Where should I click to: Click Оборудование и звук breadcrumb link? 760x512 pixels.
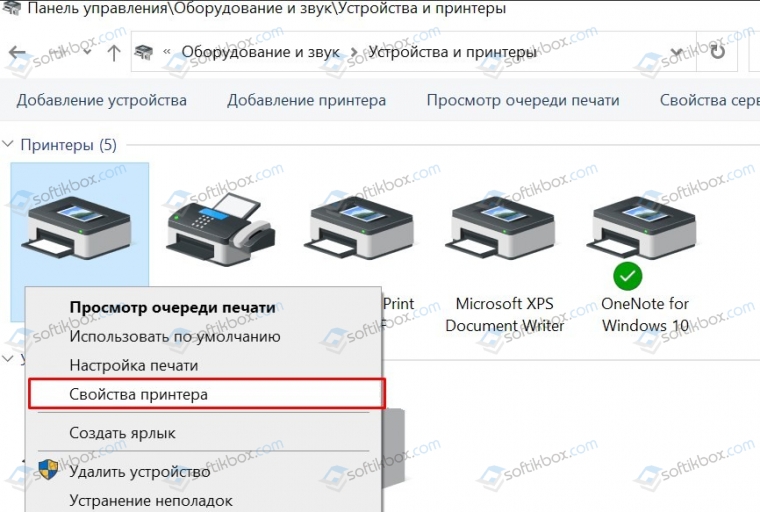point(261,52)
